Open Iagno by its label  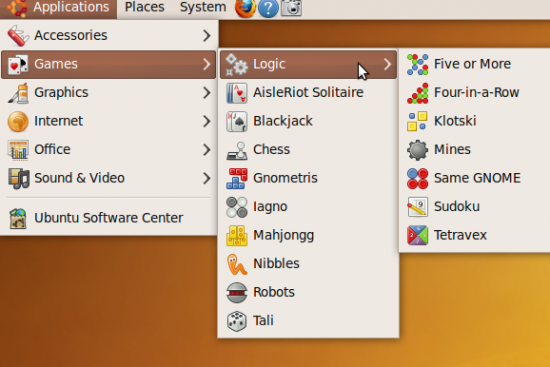pos(270,207)
